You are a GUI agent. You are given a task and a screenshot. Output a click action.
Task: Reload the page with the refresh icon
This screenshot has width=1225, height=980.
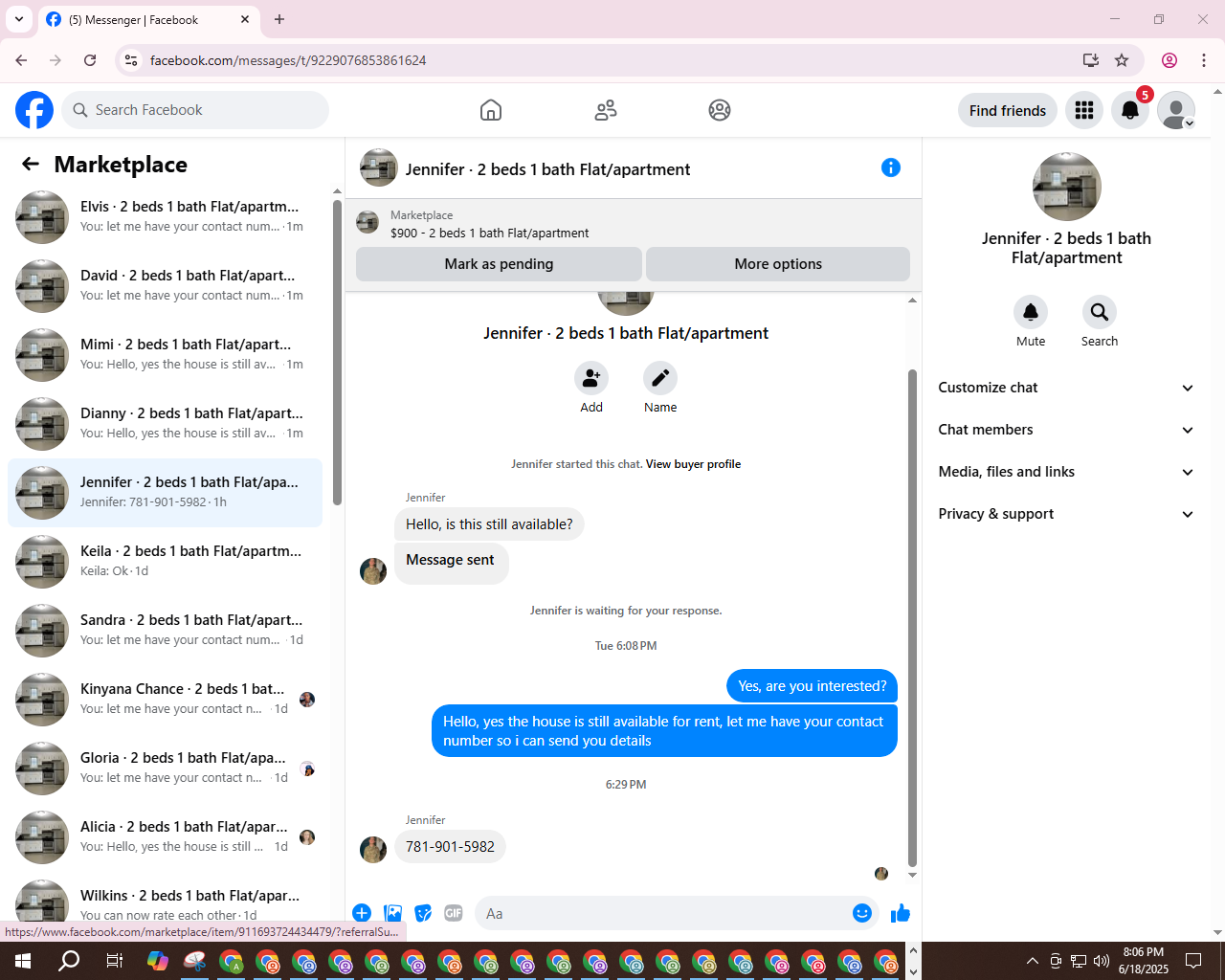[x=90, y=60]
